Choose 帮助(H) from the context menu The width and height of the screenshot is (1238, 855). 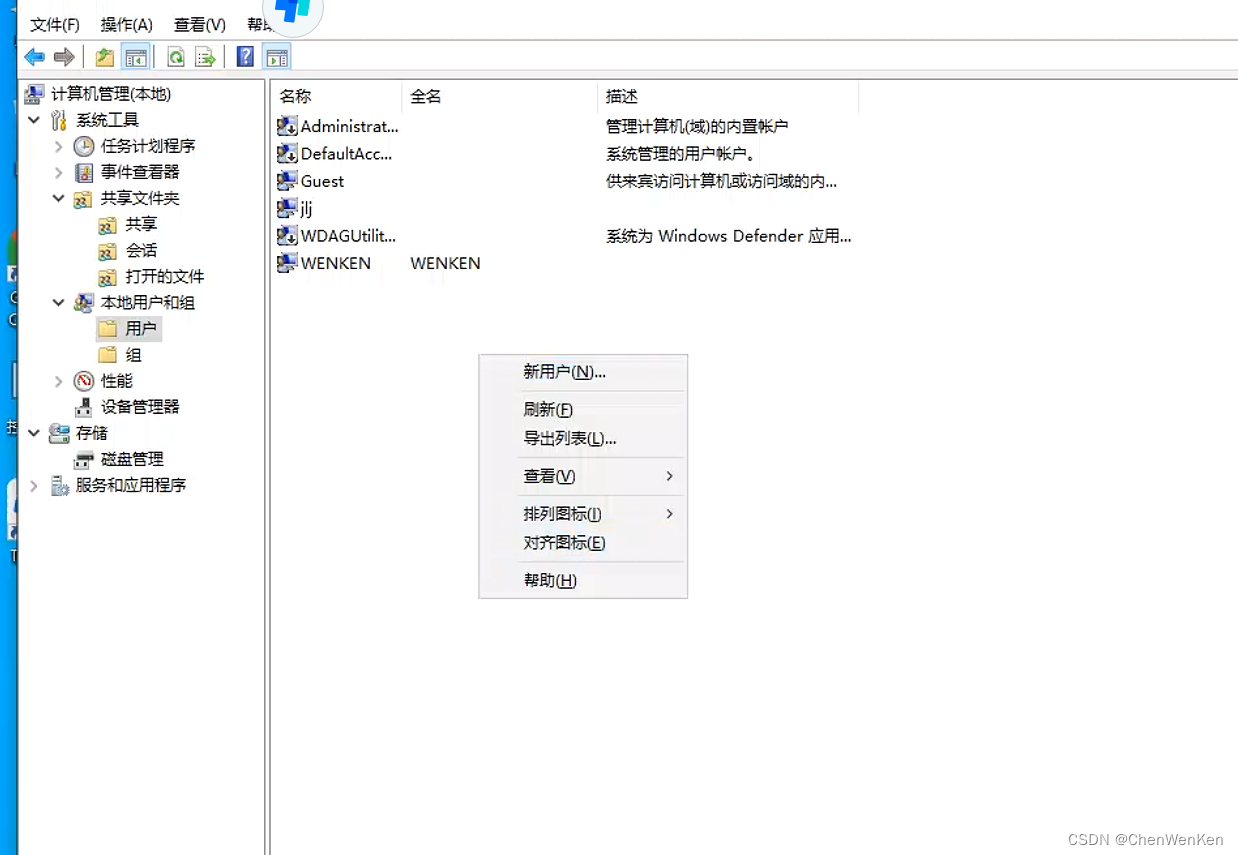point(583,581)
